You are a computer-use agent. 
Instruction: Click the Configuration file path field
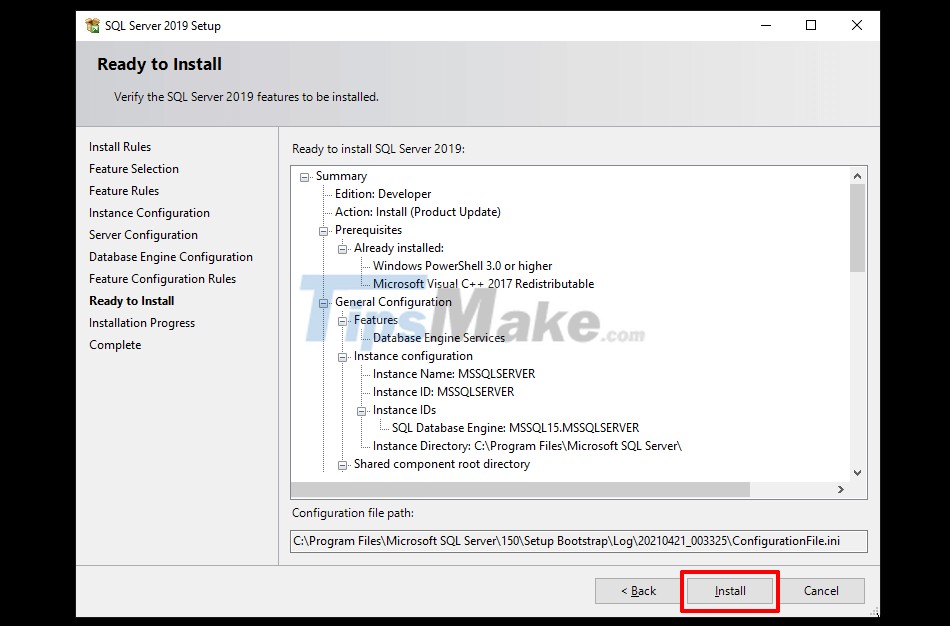pyautogui.click(x=579, y=541)
